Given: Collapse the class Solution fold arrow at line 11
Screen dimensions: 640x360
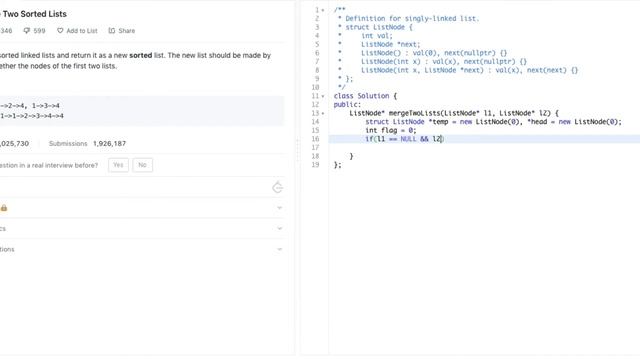Looking at the screenshot, I should pos(323,96).
